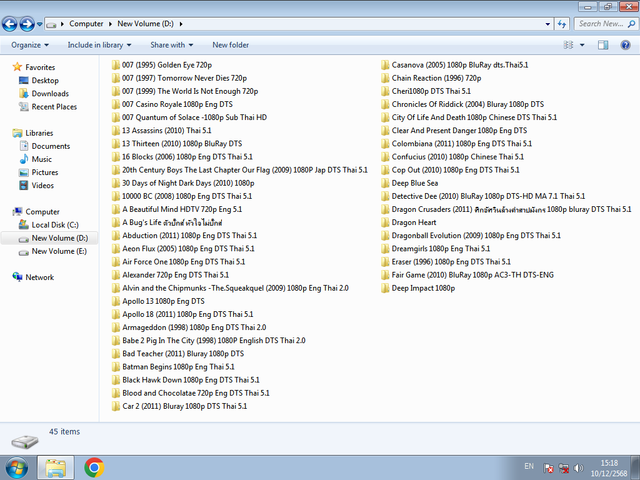Select folder icon of Aeon Flux (2005)
The height and width of the screenshot is (480, 640).
coord(116,249)
